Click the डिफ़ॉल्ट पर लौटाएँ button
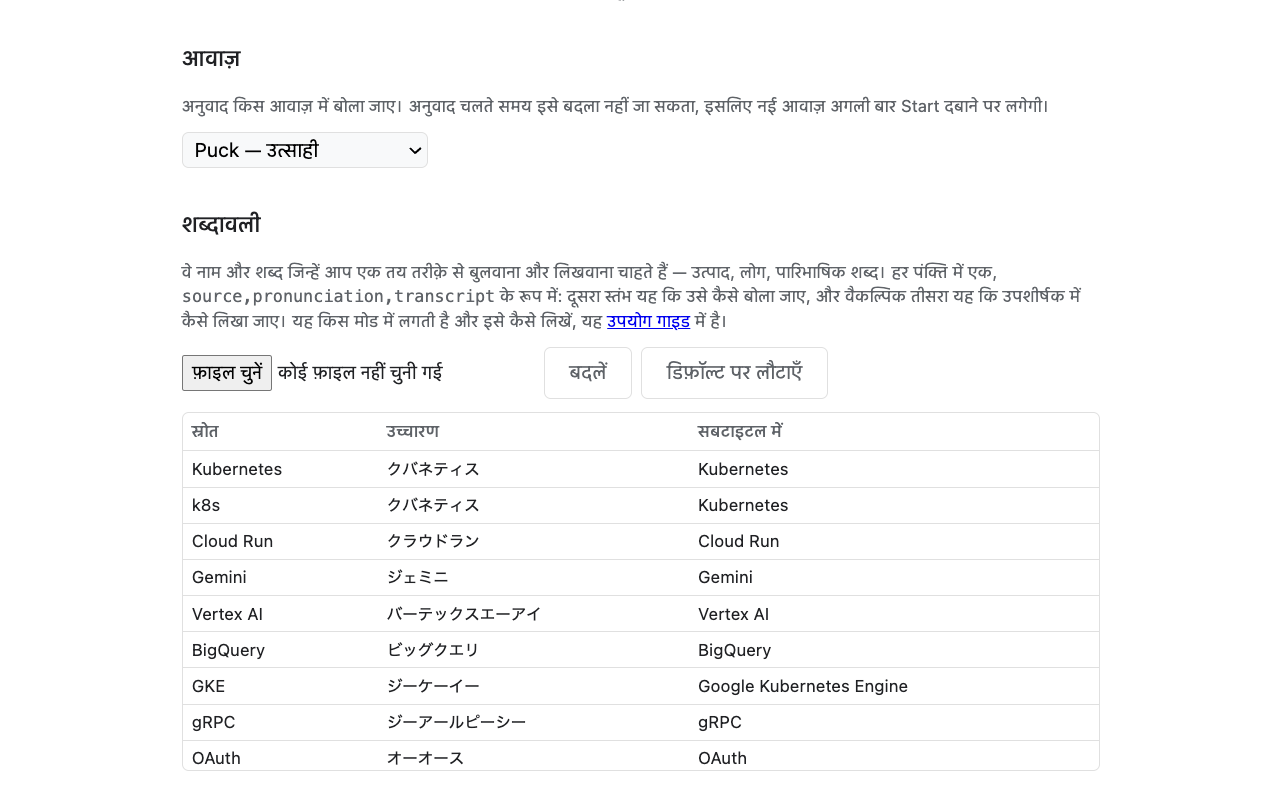1280x800 pixels. click(734, 373)
